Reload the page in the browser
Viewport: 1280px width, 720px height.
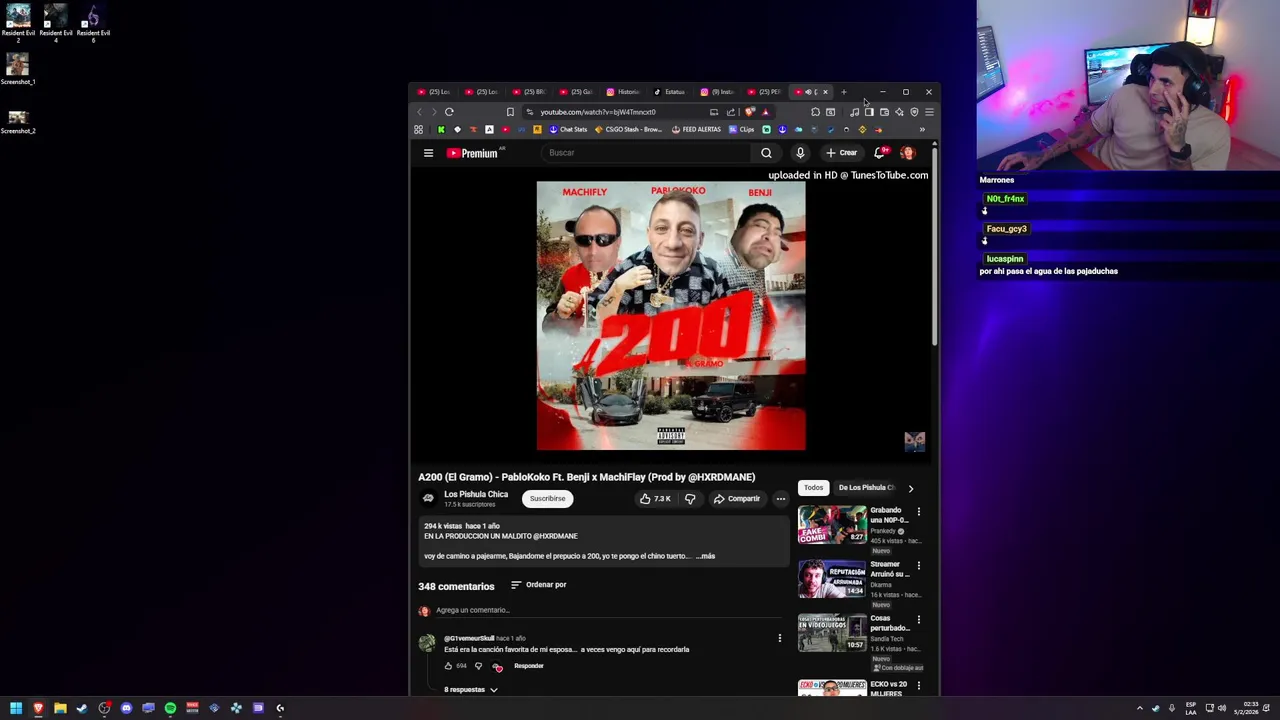[x=449, y=112]
